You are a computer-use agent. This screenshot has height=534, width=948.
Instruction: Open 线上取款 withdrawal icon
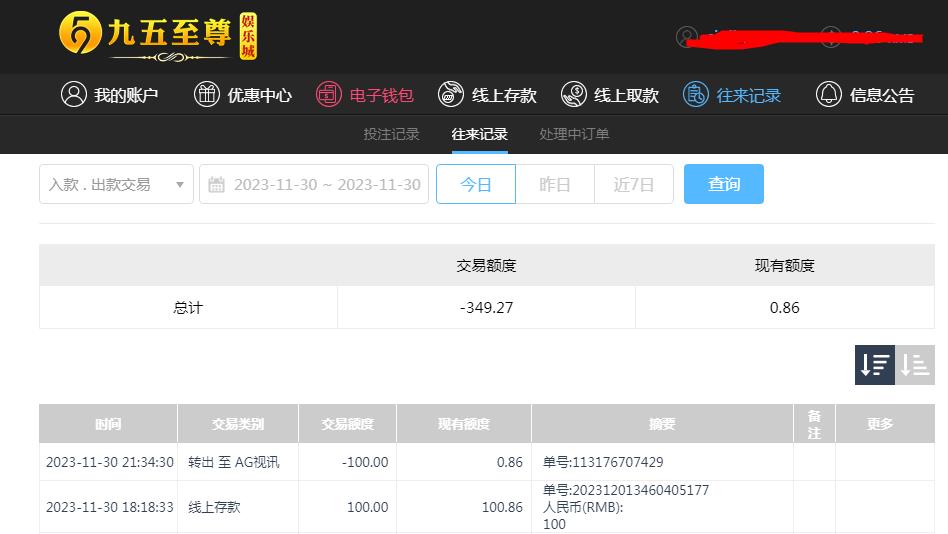click(x=573, y=94)
